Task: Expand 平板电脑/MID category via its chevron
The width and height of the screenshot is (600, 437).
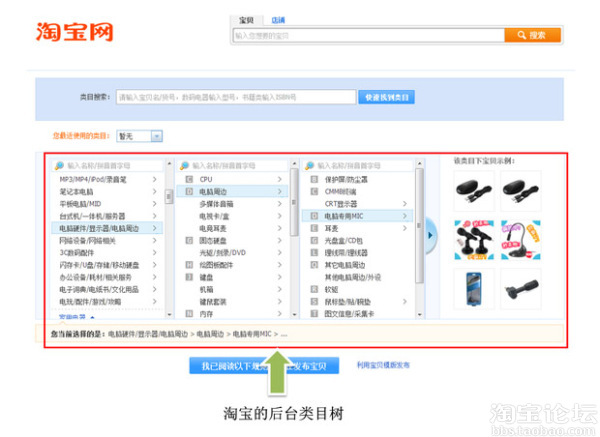Action: pyautogui.click(x=155, y=204)
